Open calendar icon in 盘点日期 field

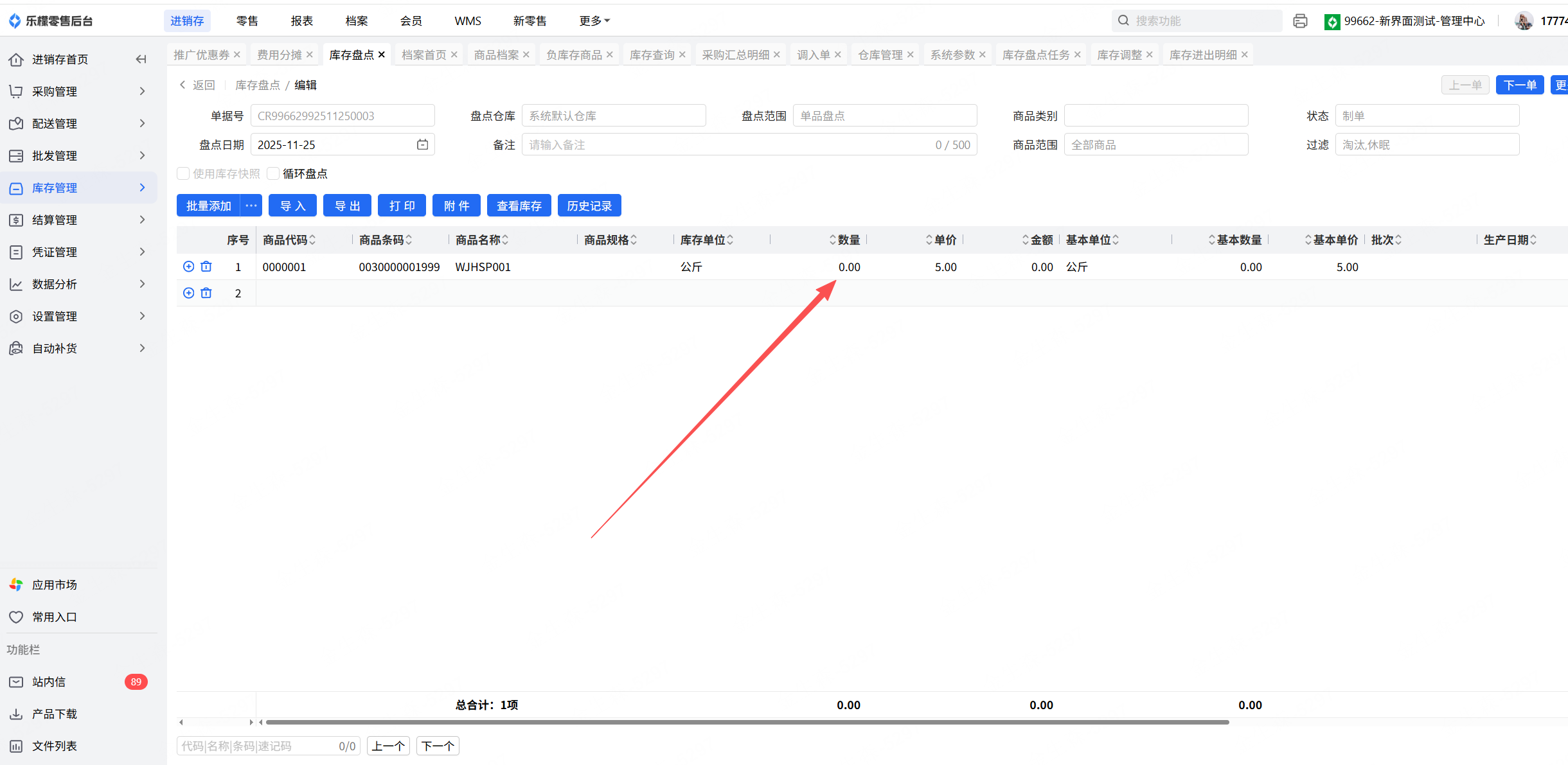(422, 145)
